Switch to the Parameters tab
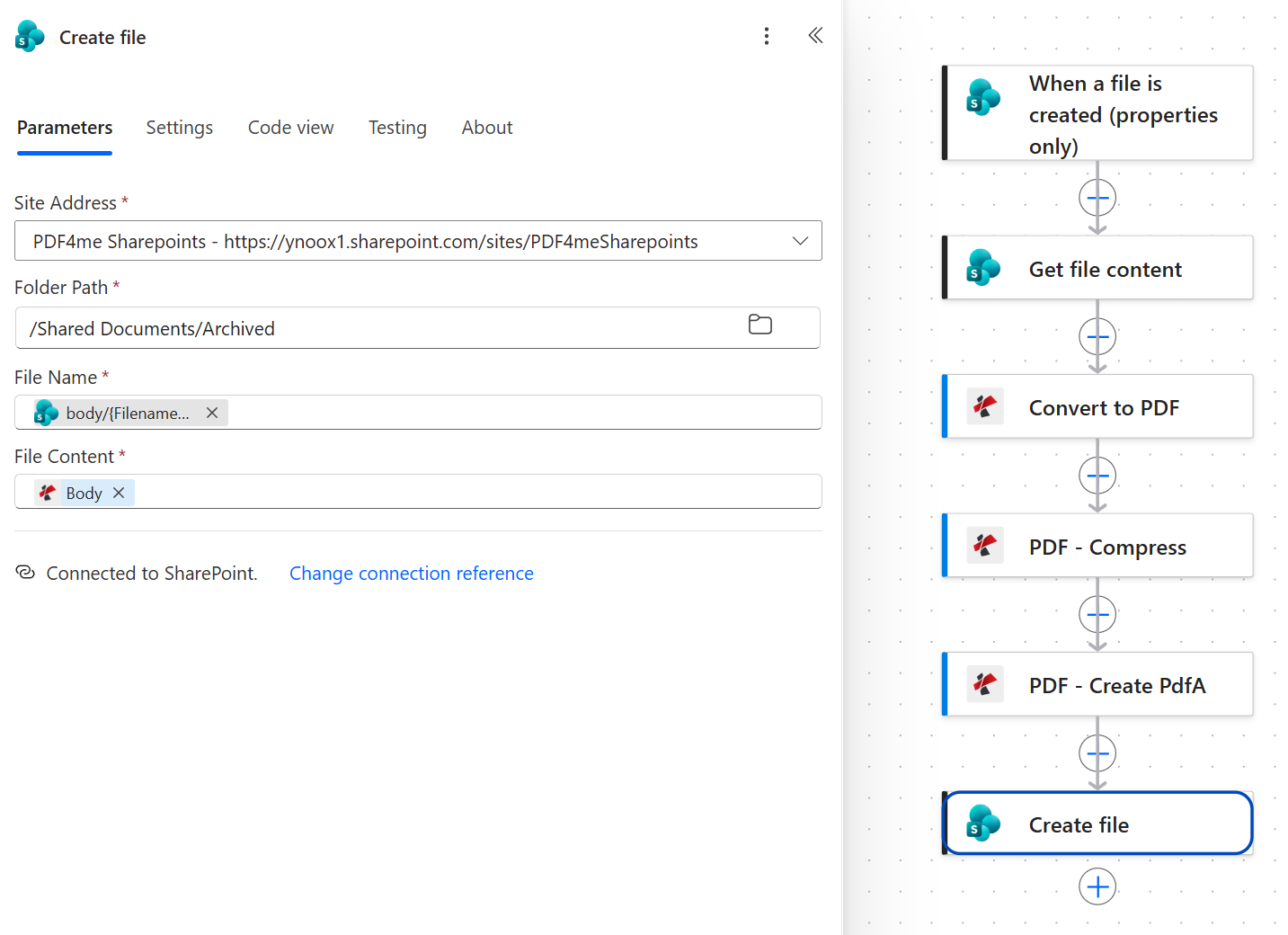Image resolution: width=1288 pixels, height=935 pixels. click(x=65, y=128)
